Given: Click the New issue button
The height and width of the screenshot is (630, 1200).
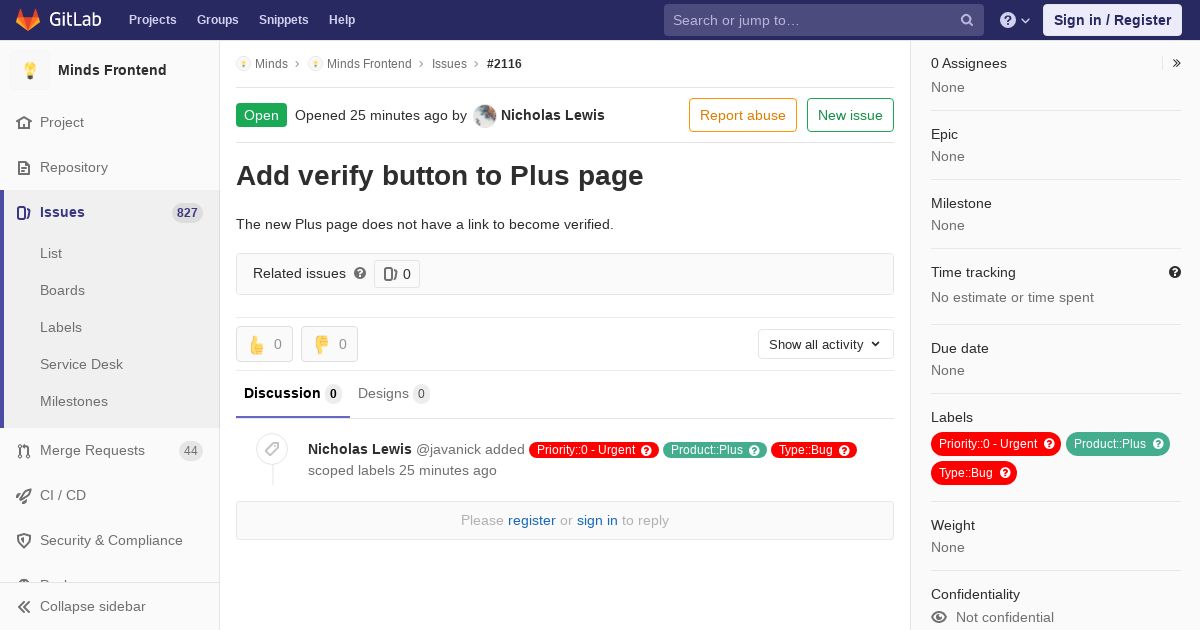Looking at the screenshot, I should pyautogui.click(x=850, y=115).
